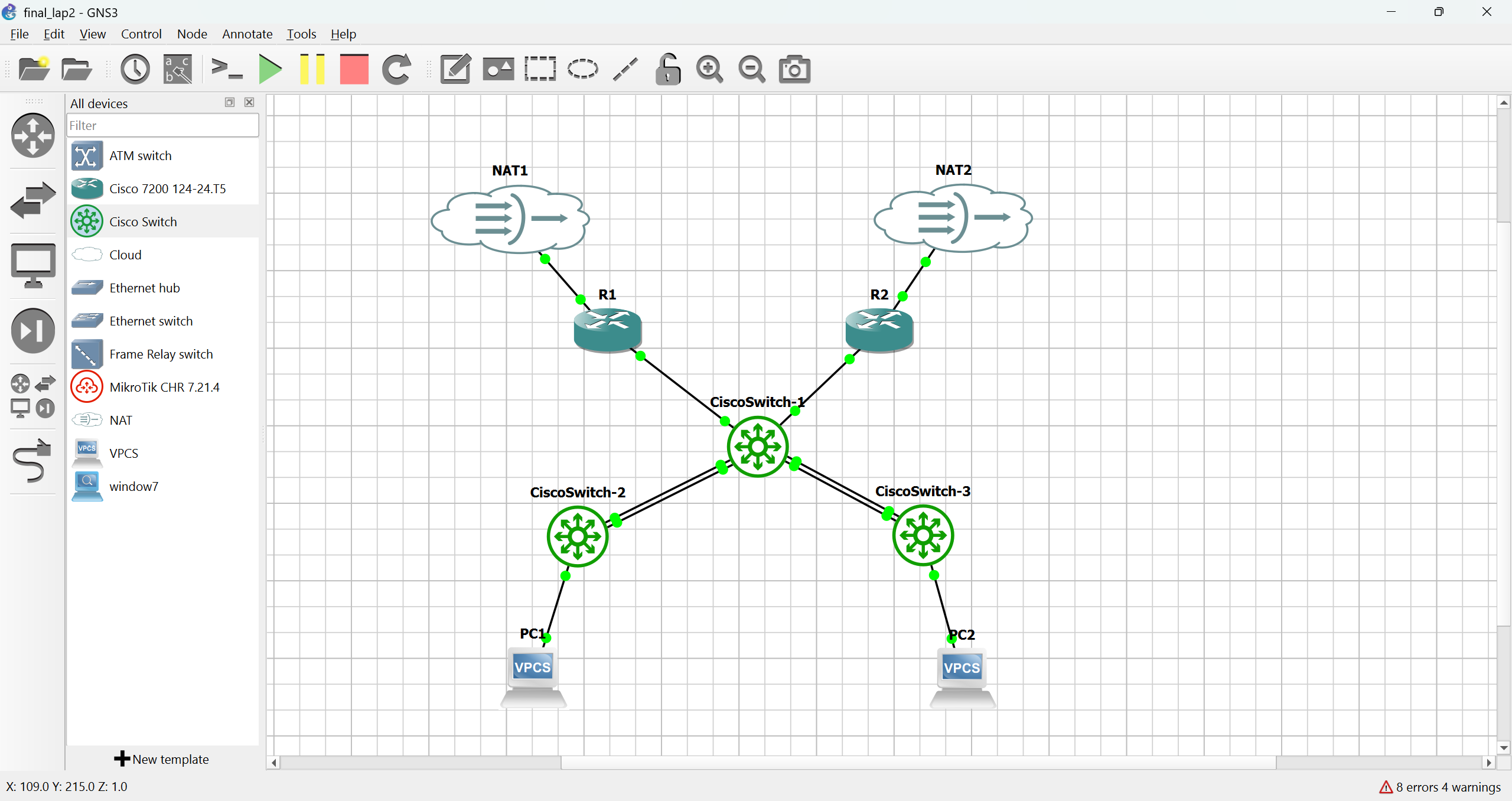This screenshot has height=801, width=1512.
Task: Open the Help menu
Action: pyautogui.click(x=343, y=34)
